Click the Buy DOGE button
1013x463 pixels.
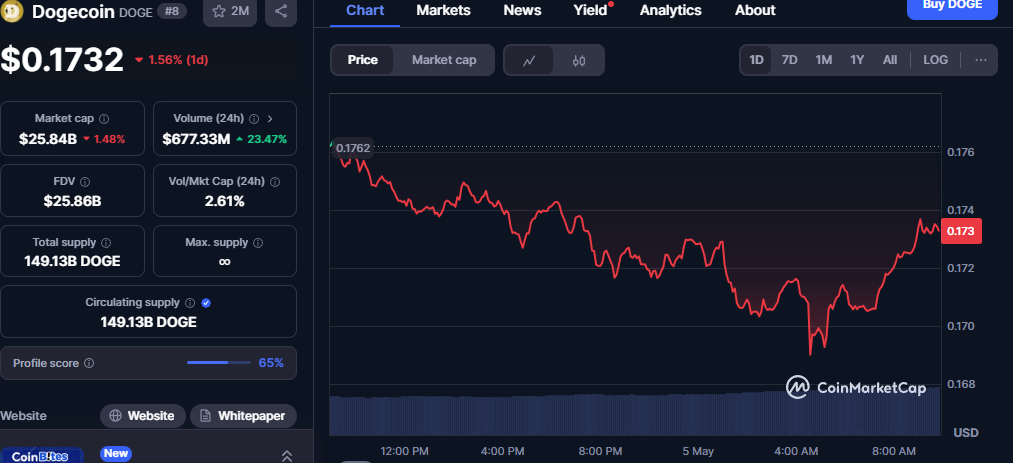[x=952, y=8]
